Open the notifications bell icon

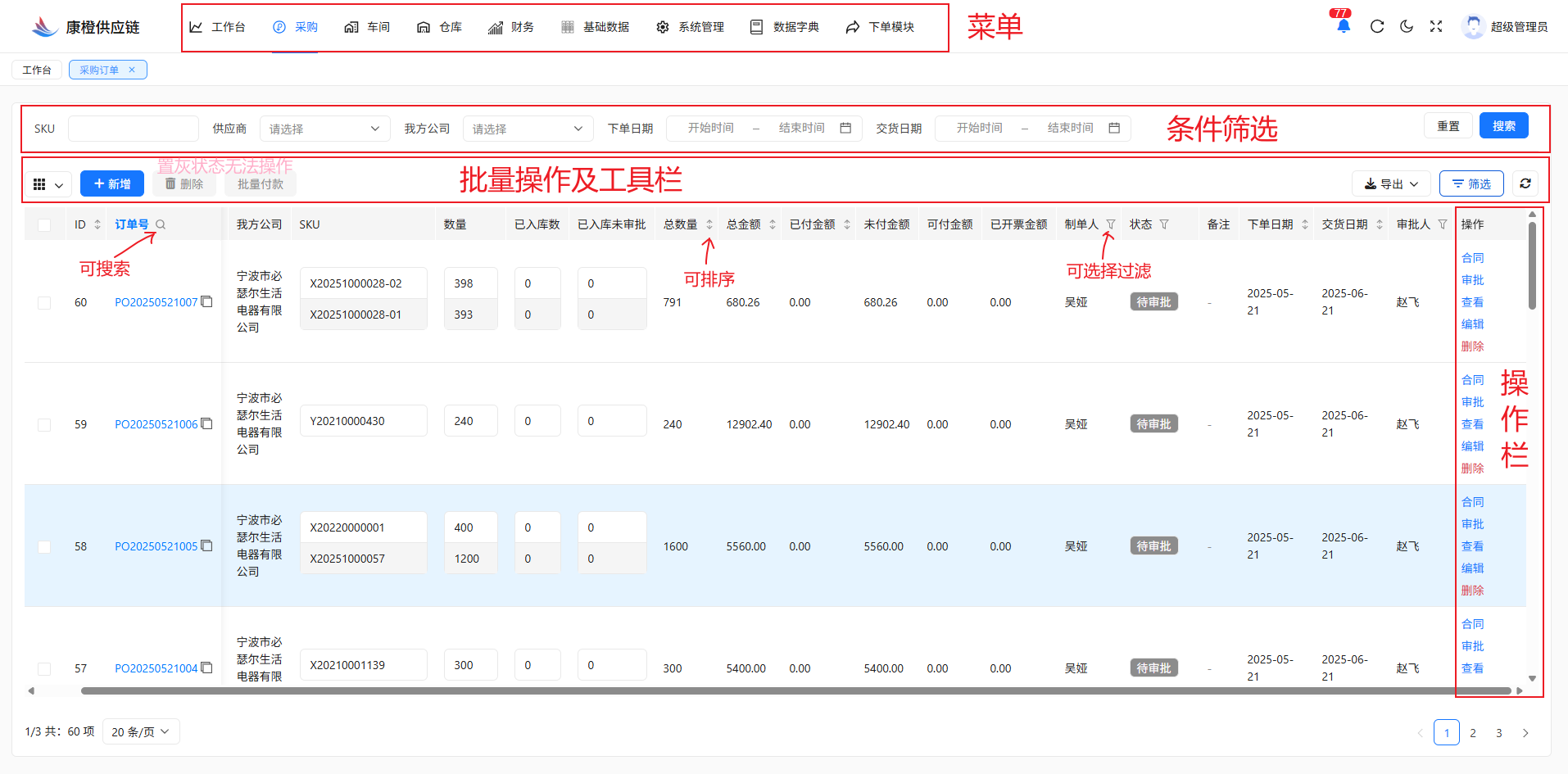pos(1342,25)
